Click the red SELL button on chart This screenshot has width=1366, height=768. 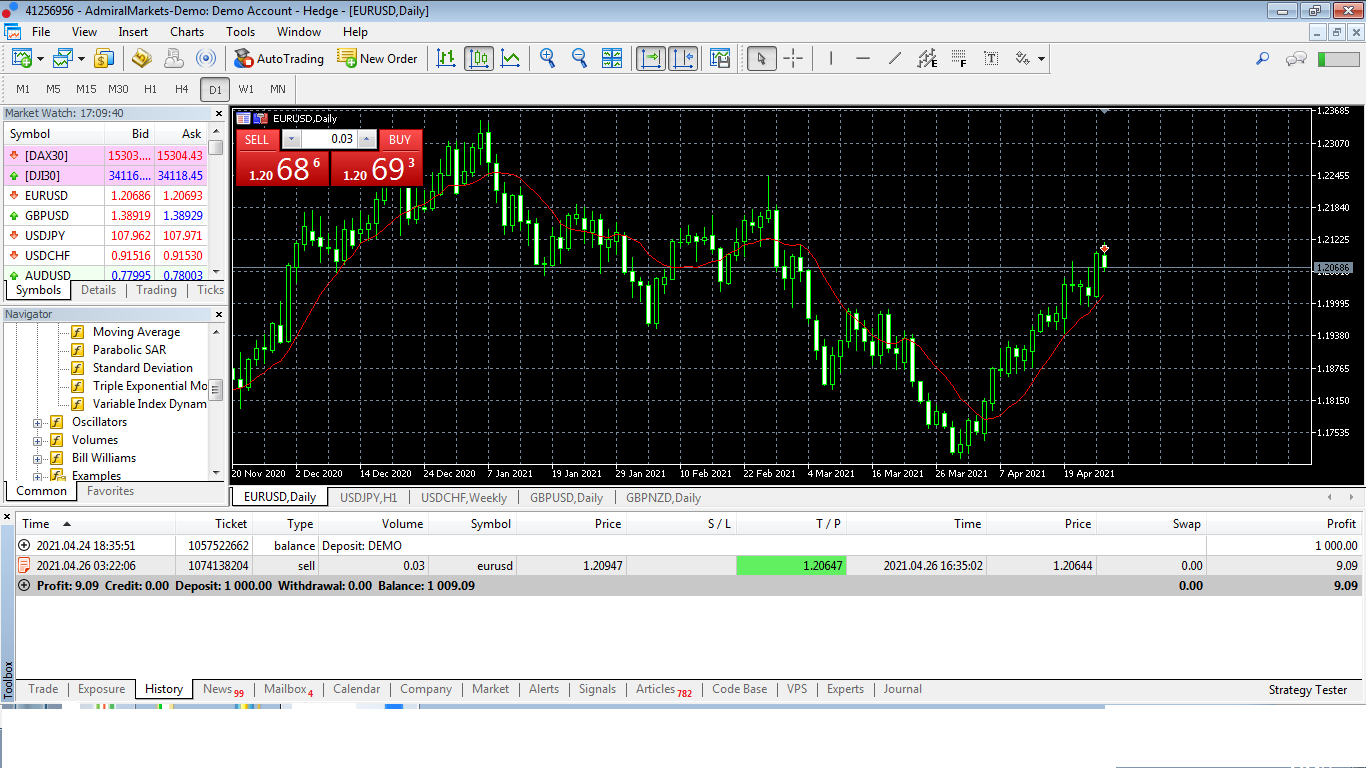click(257, 140)
